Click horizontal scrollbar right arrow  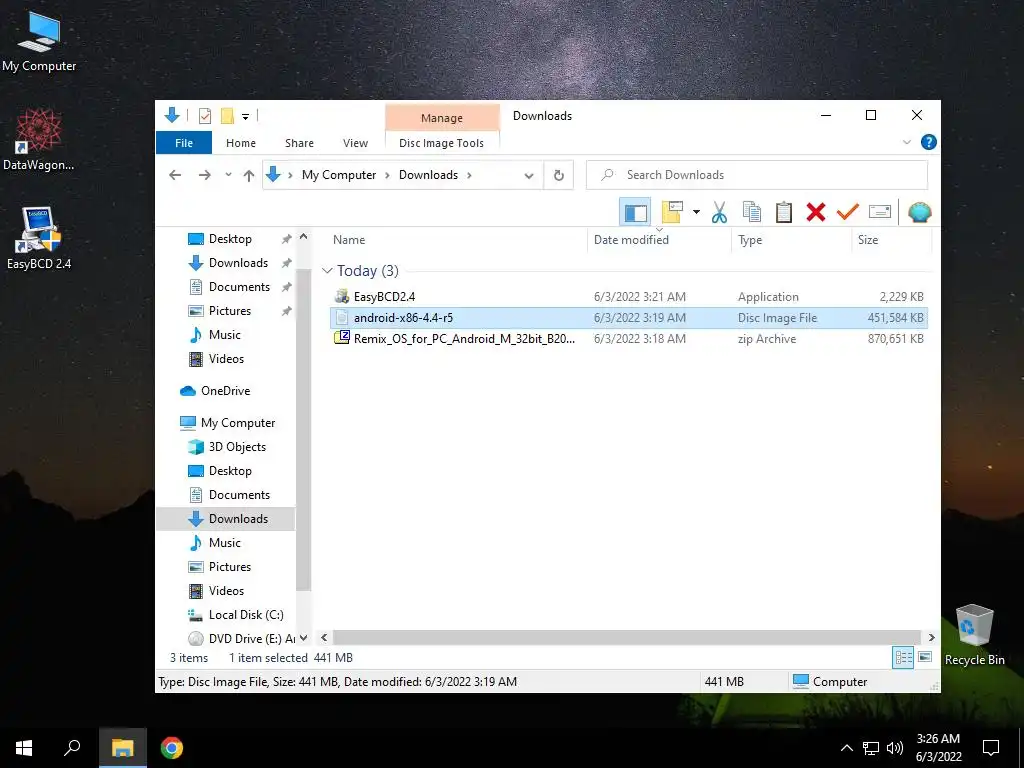point(931,637)
